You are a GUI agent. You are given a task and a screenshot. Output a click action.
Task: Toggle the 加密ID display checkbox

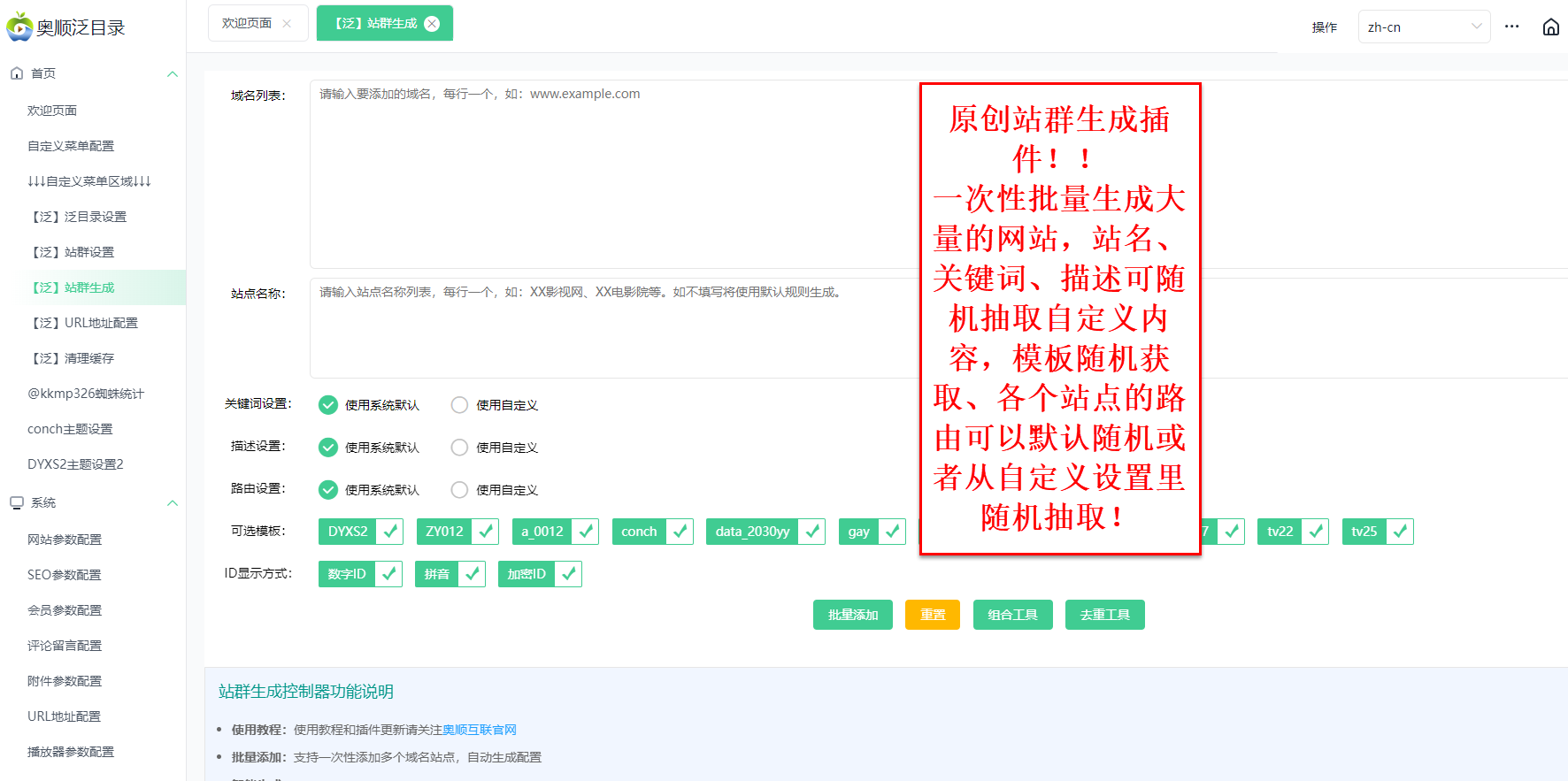click(x=540, y=574)
